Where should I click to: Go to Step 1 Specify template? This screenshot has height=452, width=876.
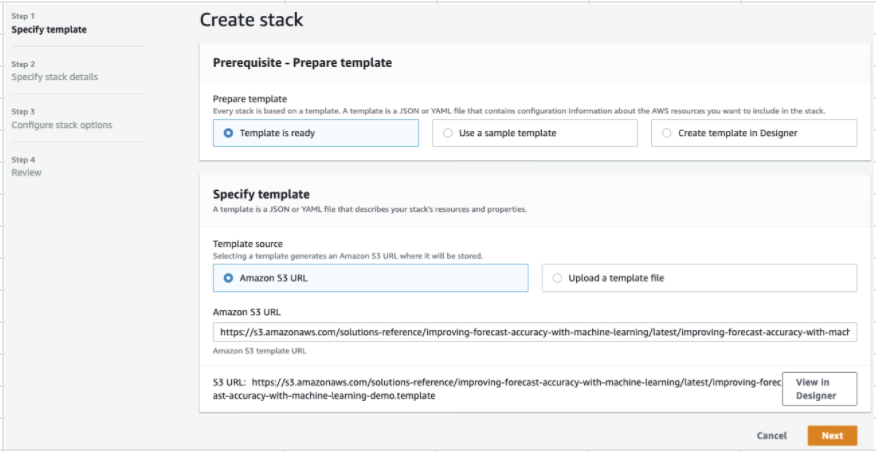point(49,30)
